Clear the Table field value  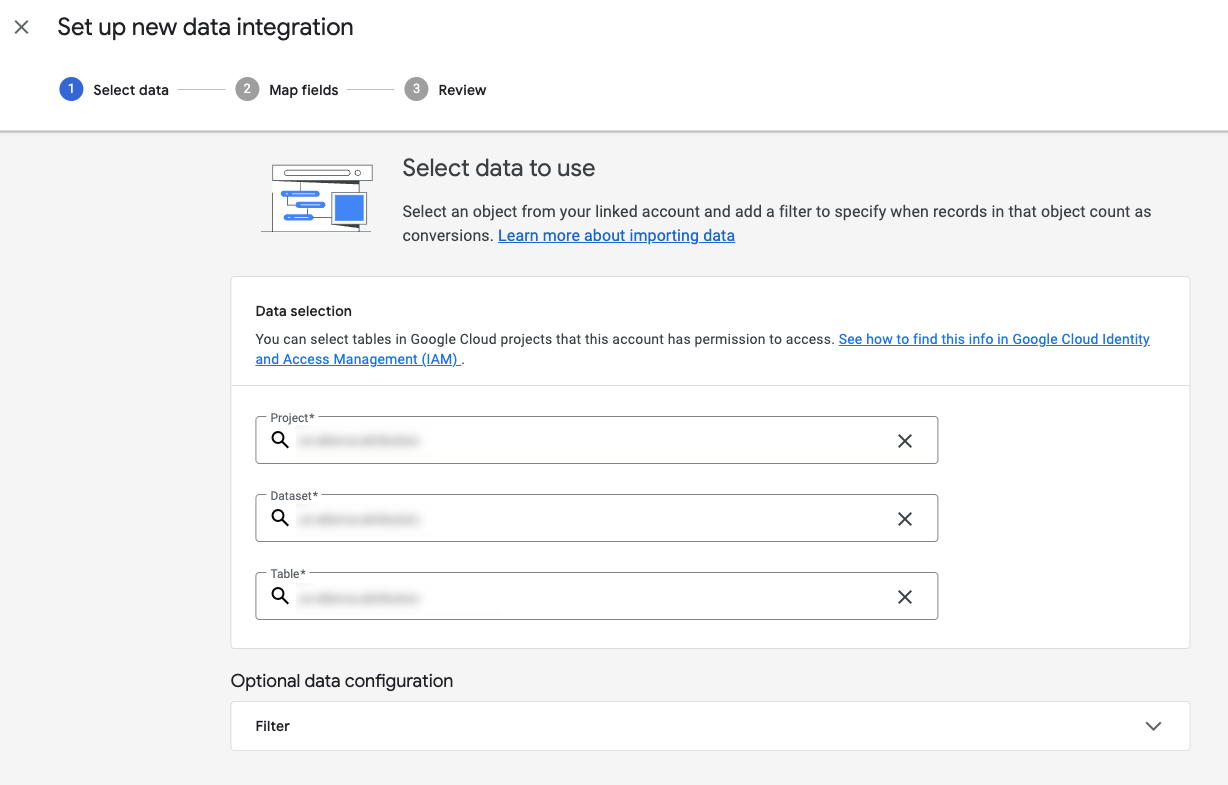coord(905,597)
